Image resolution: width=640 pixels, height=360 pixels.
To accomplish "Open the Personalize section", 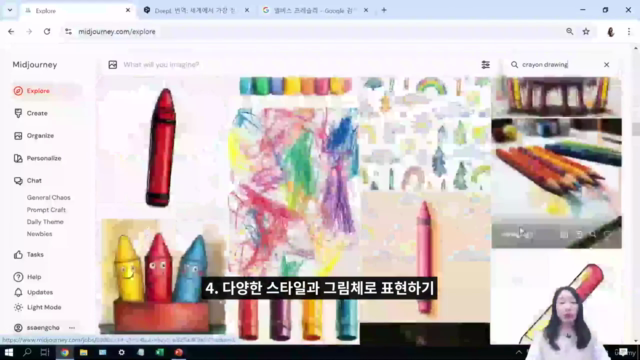I will coord(38,158).
